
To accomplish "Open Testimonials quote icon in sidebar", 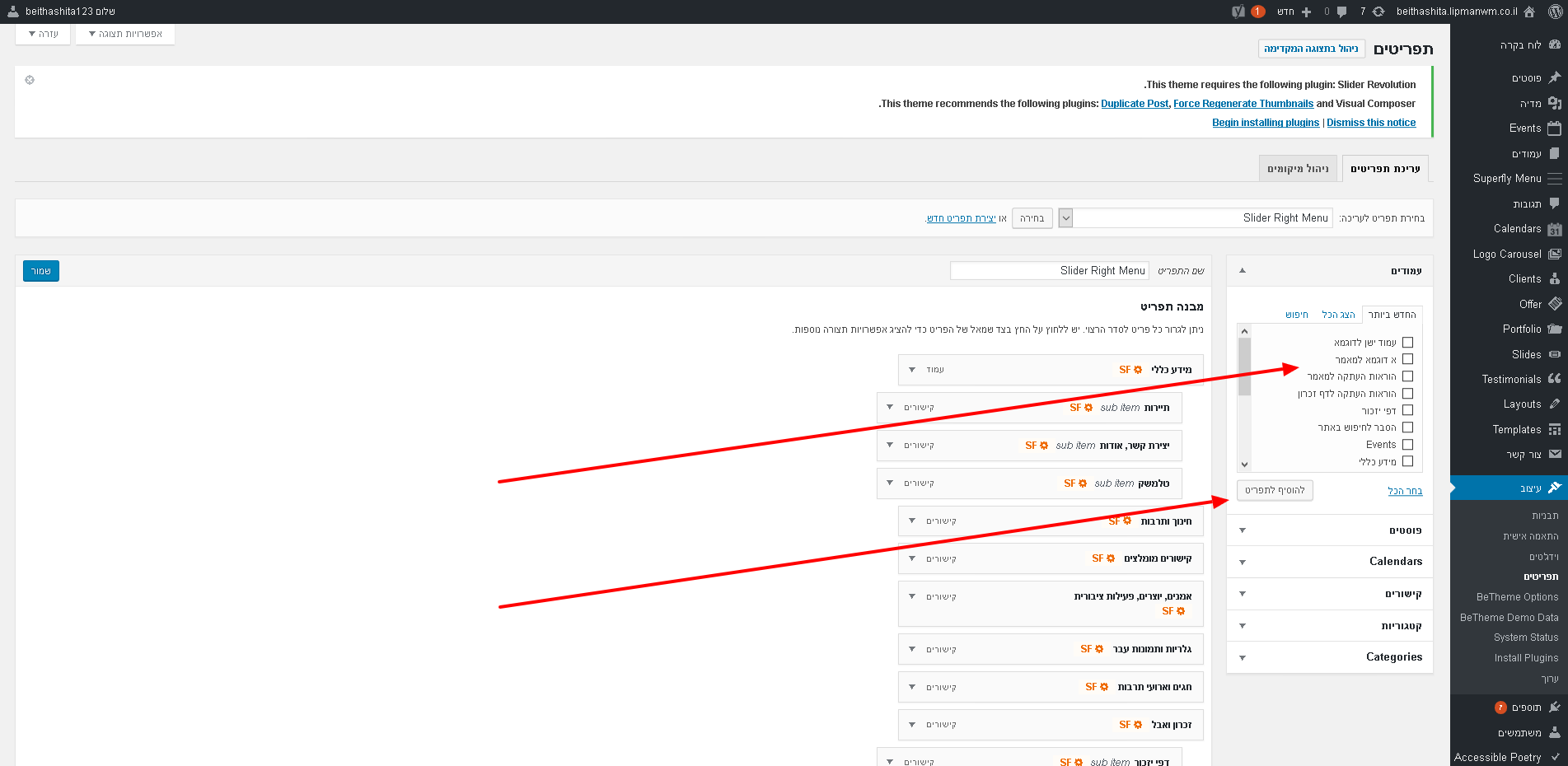I will pos(1554,379).
